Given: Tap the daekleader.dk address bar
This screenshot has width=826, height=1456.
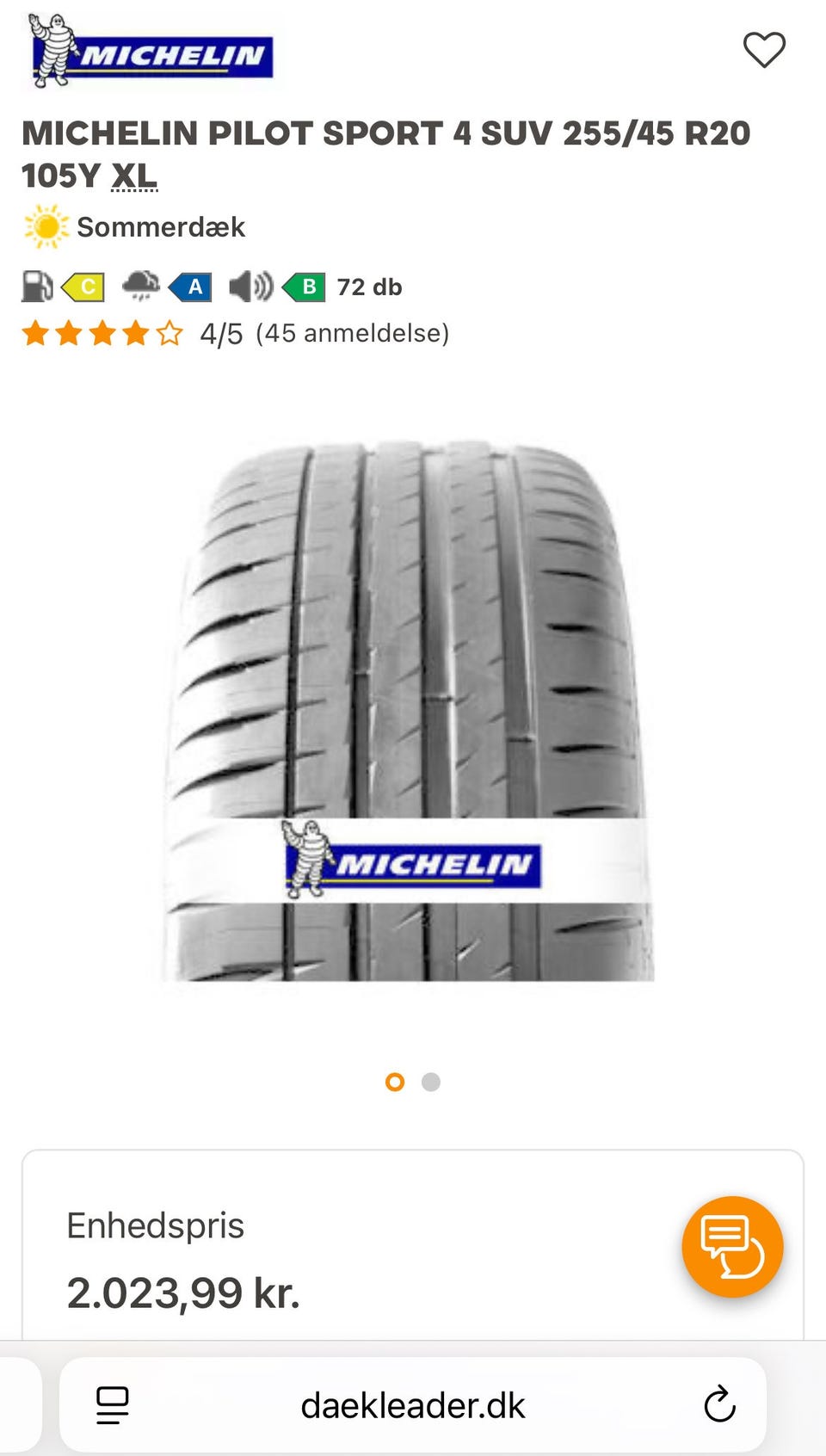Looking at the screenshot, I should [413, 1405].
